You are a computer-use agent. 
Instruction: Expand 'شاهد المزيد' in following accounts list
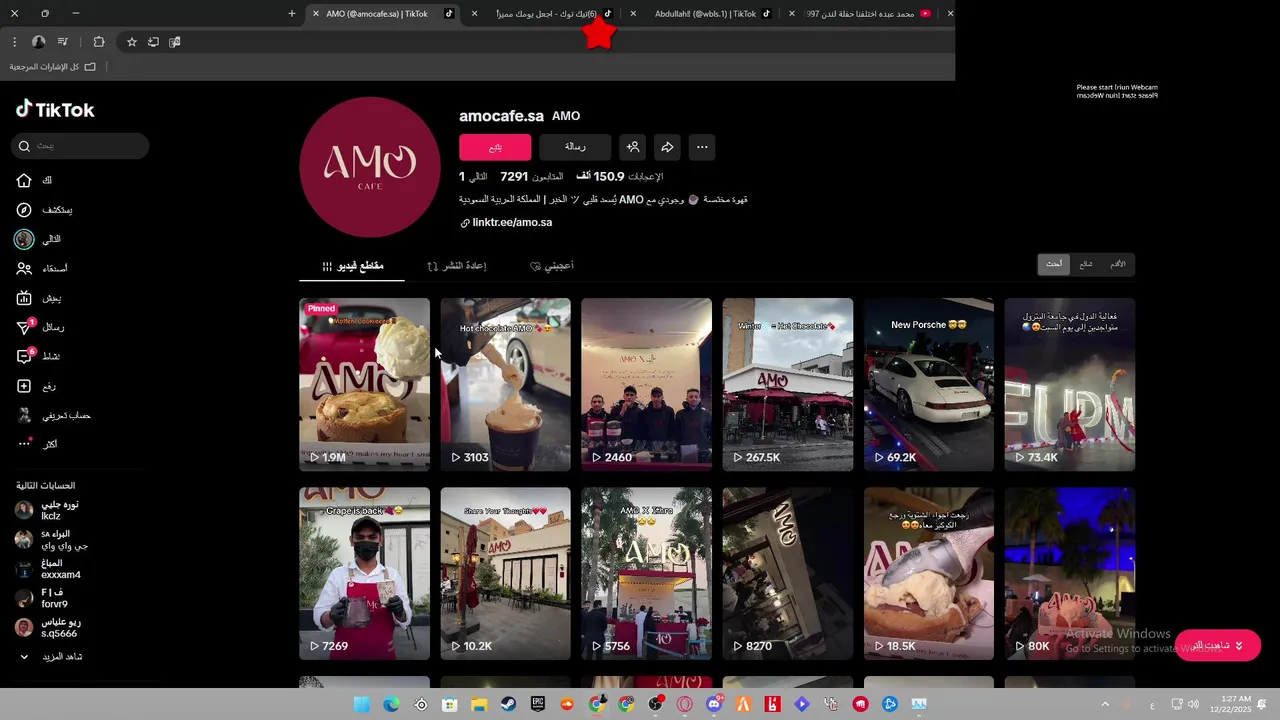tap(50, 657)
